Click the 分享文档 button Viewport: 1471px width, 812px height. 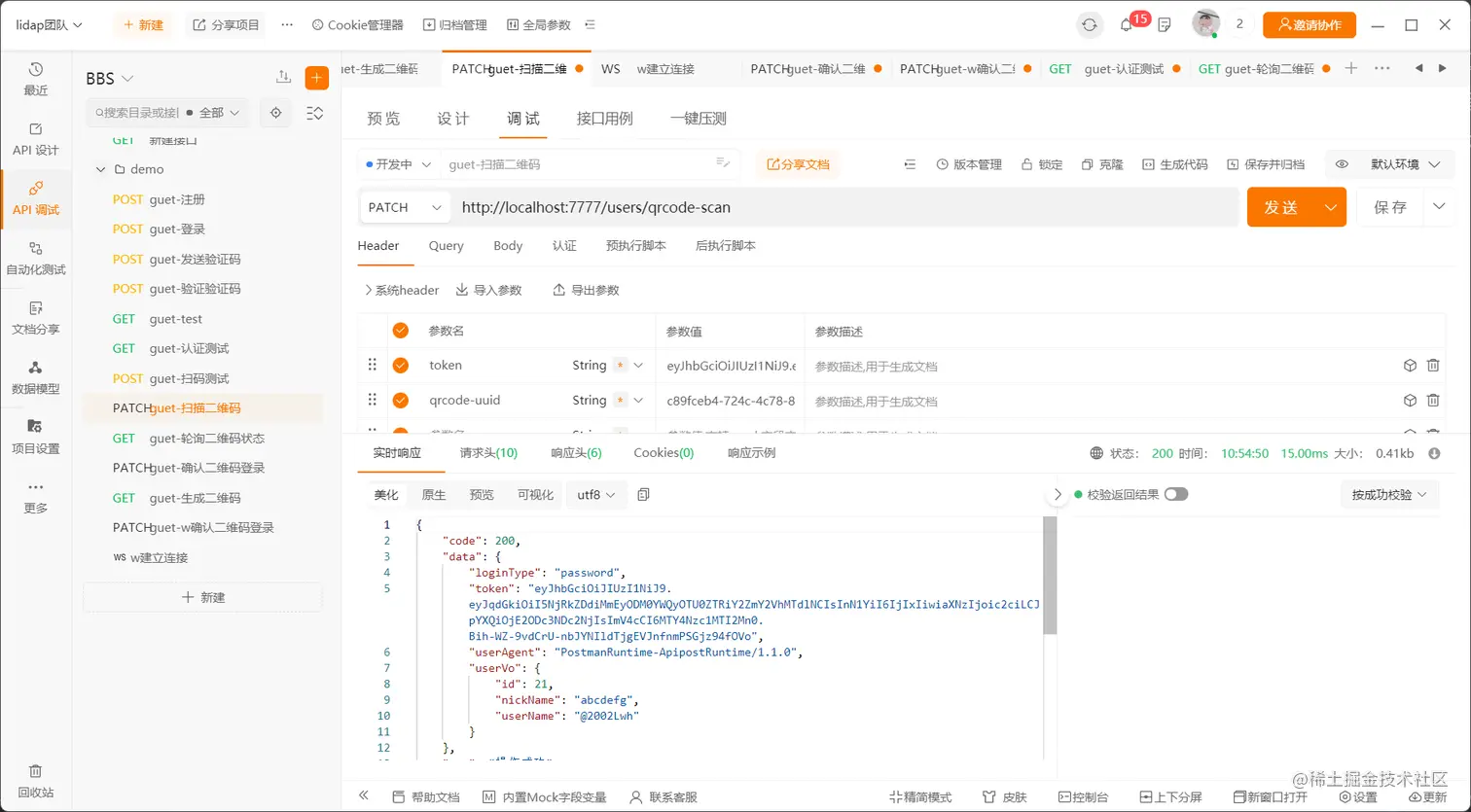point(798,164)
